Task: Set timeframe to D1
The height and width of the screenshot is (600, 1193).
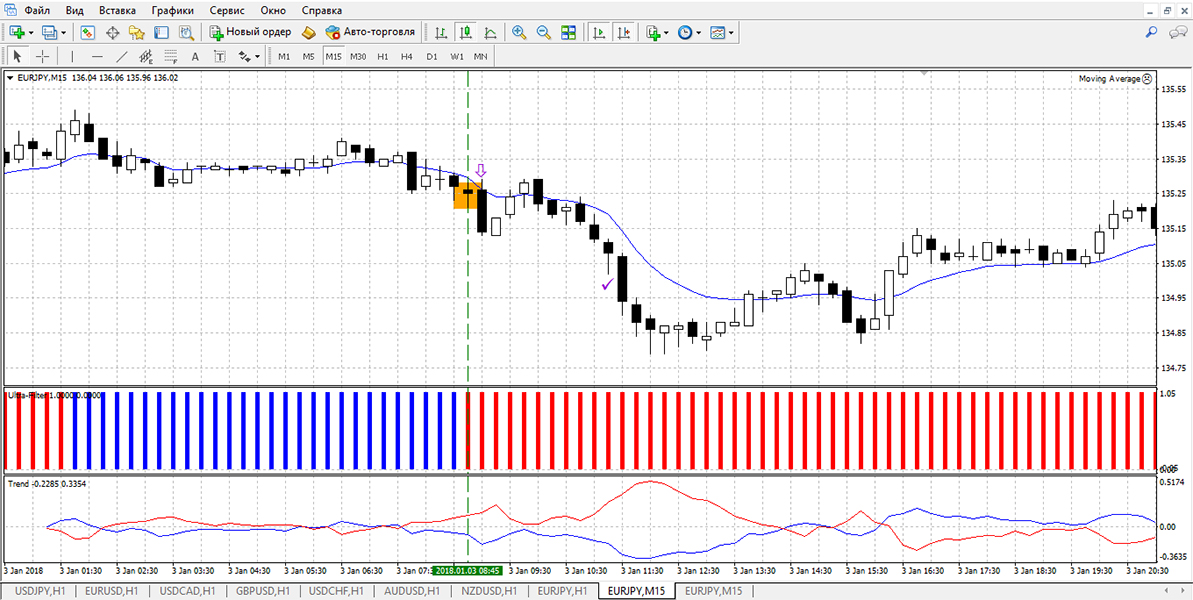Action: click(x=431, y=56)
